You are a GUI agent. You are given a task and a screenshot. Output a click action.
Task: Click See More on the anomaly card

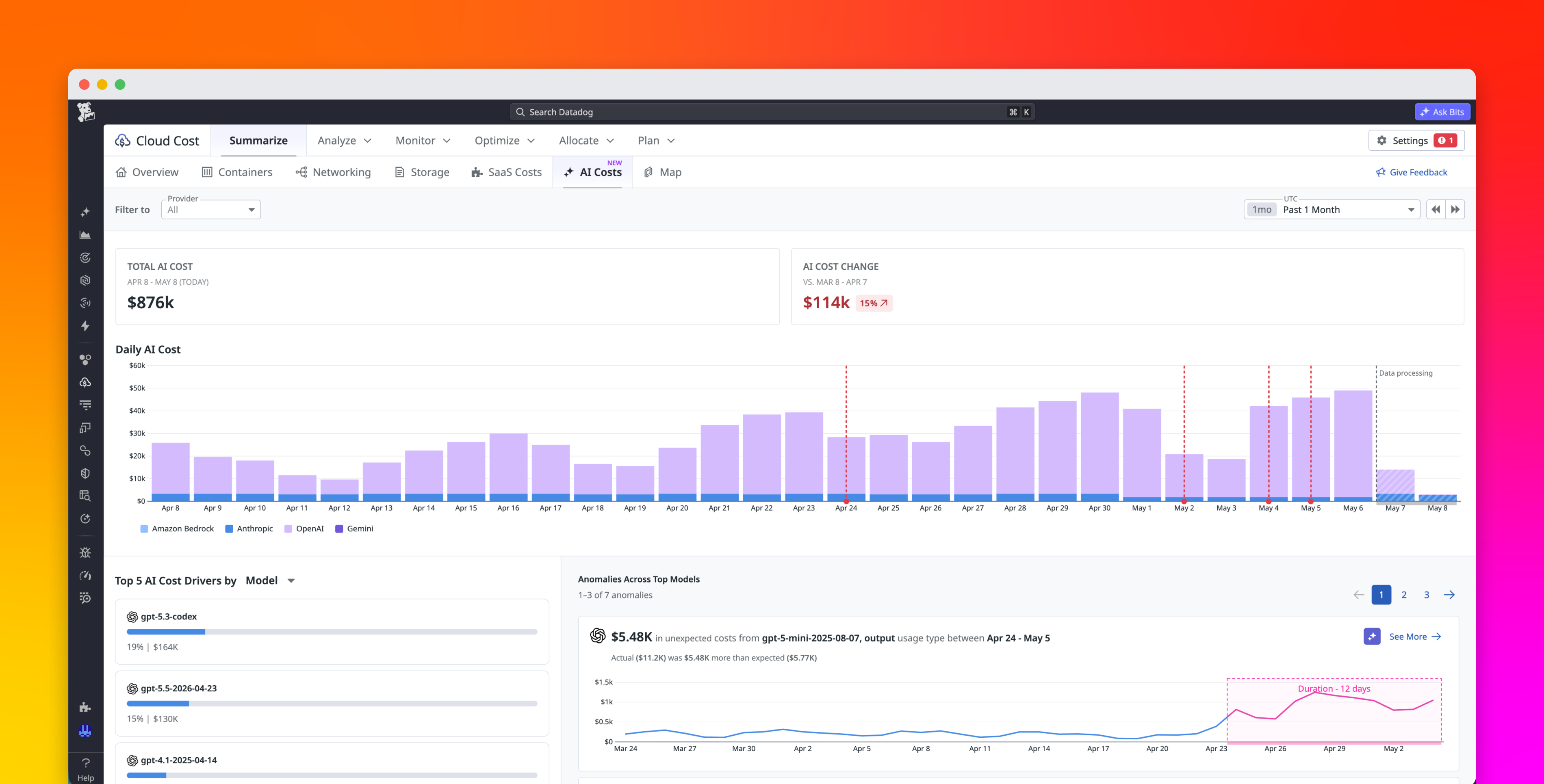coord(1415,637)
